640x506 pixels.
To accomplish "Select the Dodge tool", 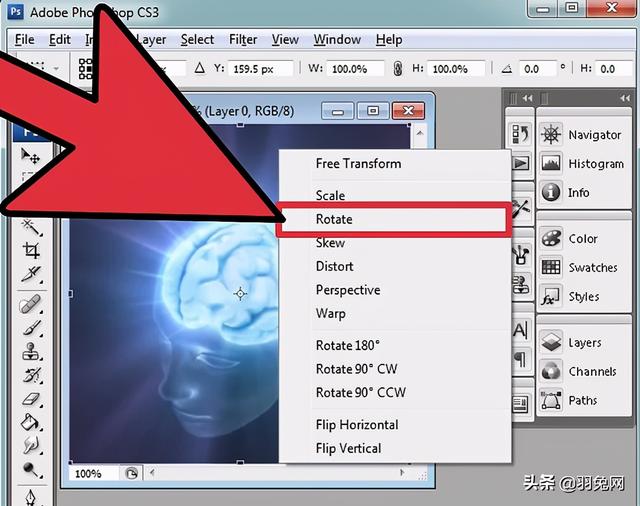I will point(31,470).
